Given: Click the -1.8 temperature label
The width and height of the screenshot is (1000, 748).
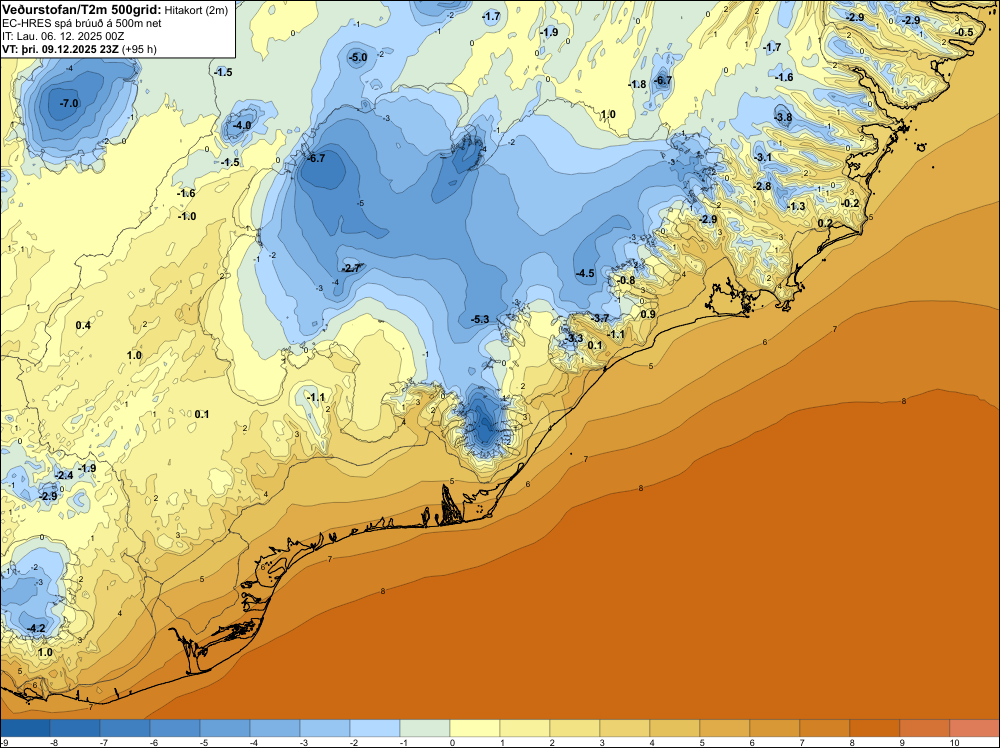Looking at the screenshot, I should click(x=637, y=84).
